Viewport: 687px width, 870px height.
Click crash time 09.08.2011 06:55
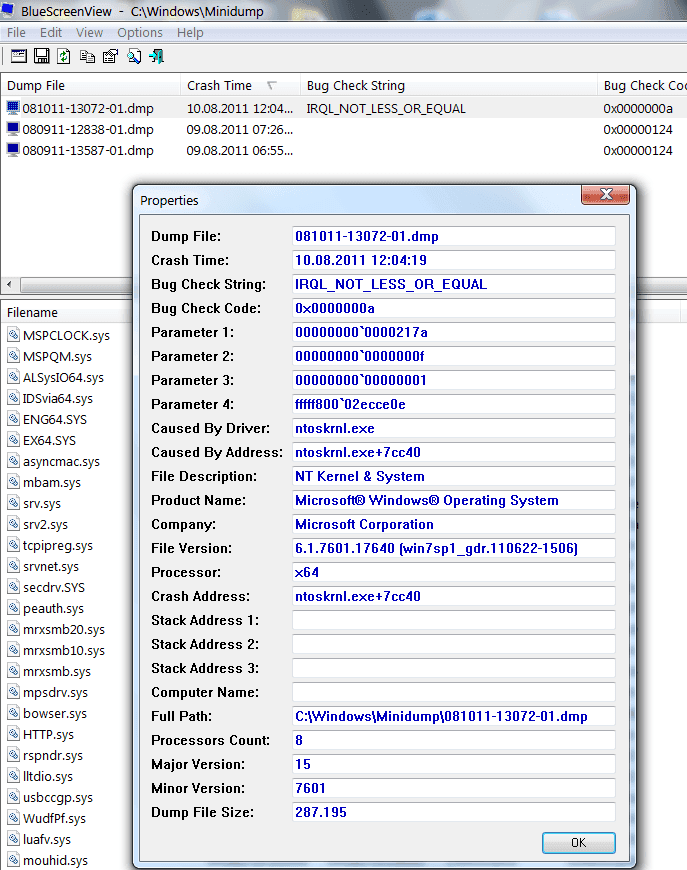click(x=239, y=150)
